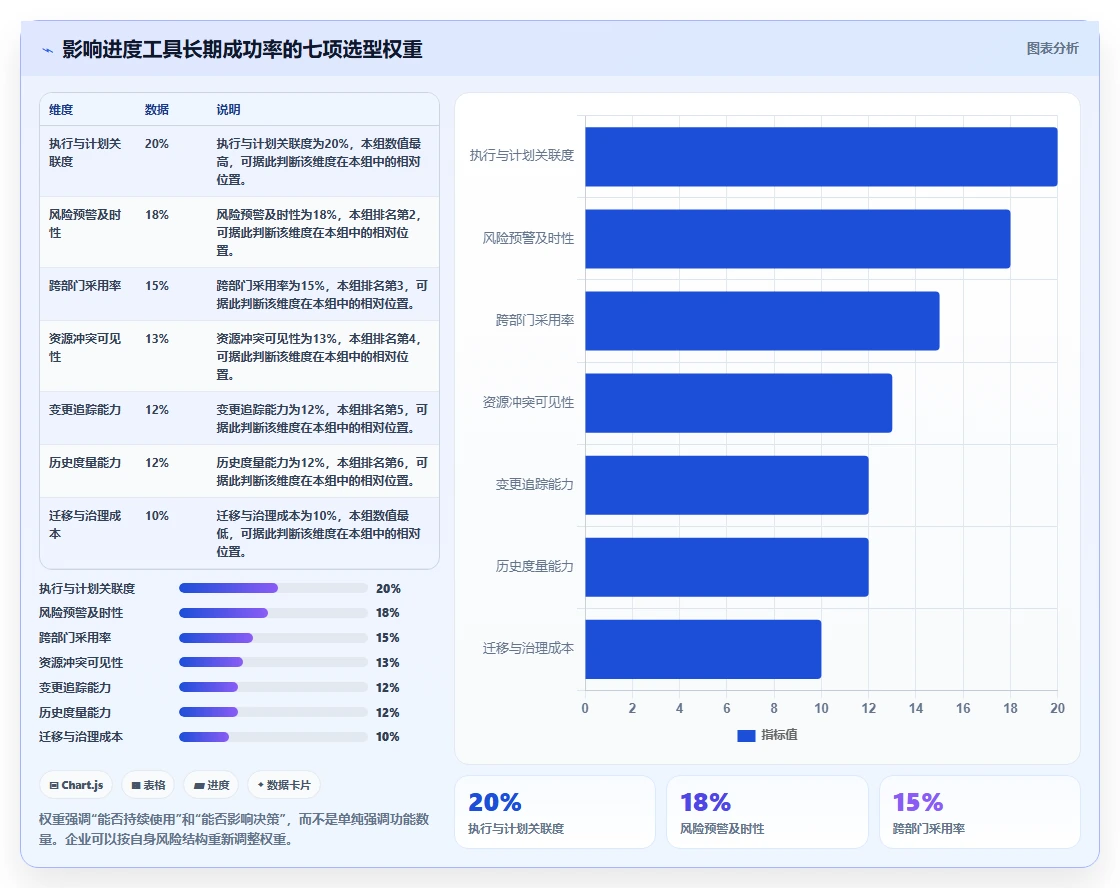Click the x-axis tick label 20

pos(1057,708)
